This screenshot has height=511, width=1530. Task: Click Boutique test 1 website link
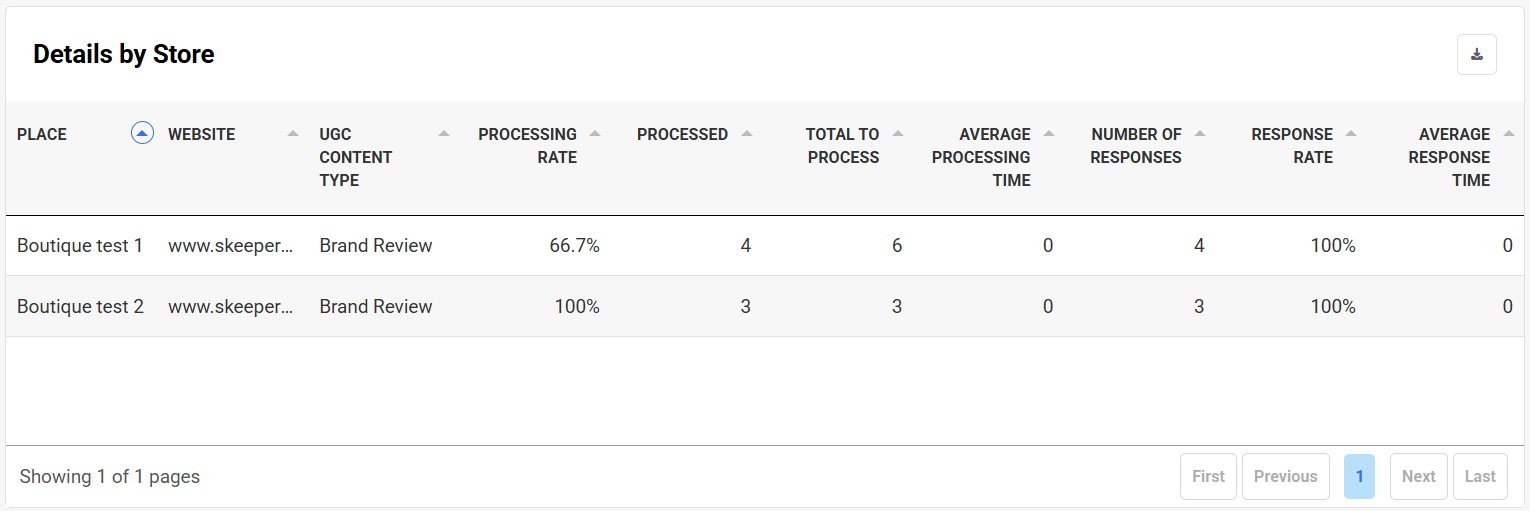tap(230, 246)
